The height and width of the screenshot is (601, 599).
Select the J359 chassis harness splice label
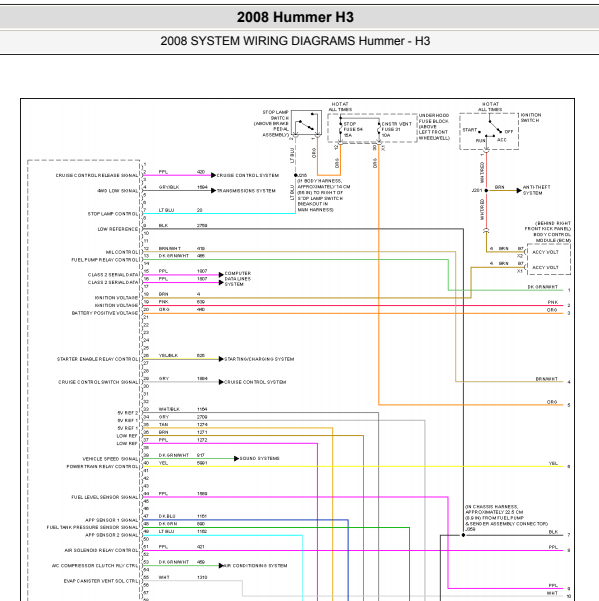coord(470,529)
